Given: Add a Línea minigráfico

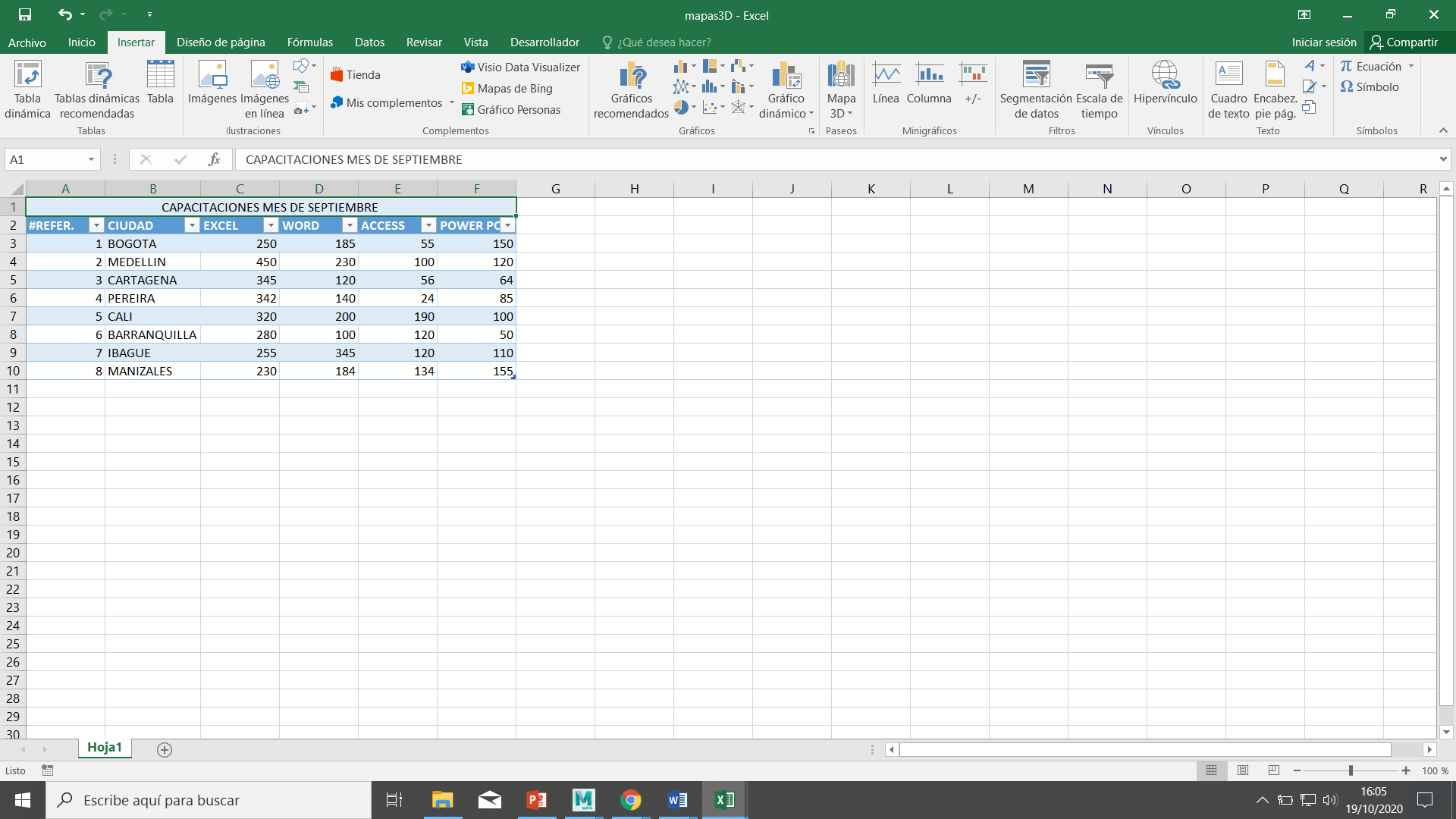Looking at the screenshot, I should point(885,87).
